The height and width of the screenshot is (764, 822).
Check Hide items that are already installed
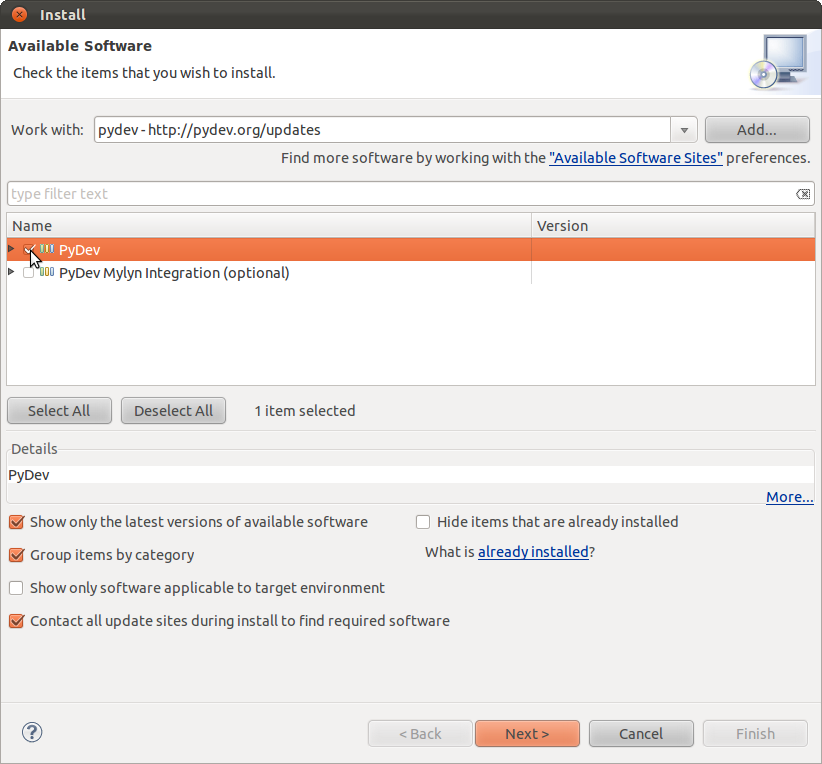point(423,522)
